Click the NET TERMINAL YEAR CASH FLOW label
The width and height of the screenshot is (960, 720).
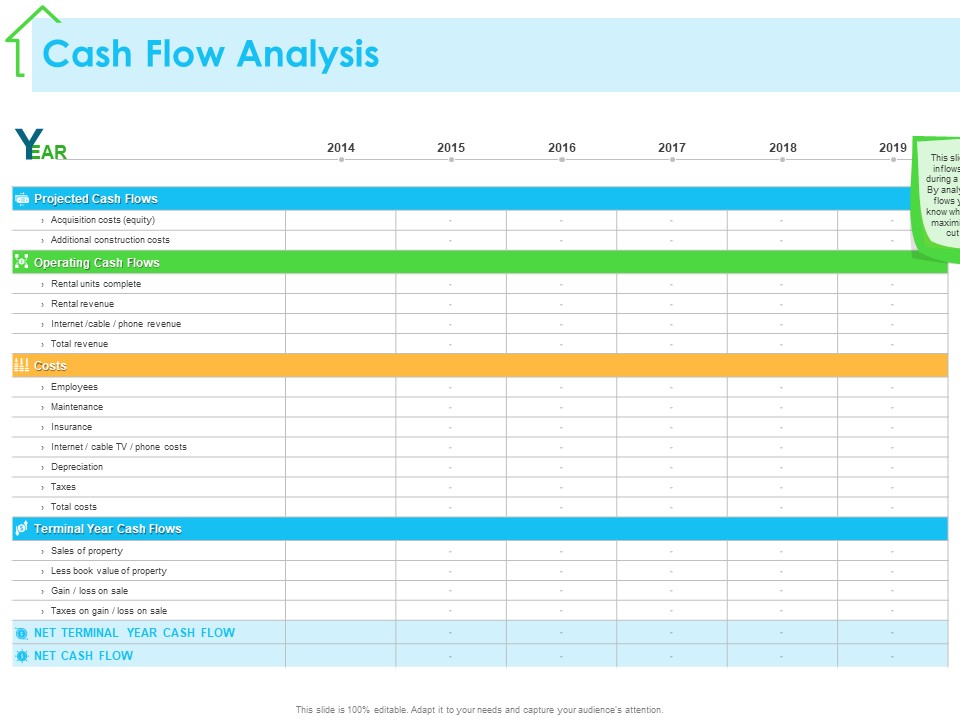[135, 633]
